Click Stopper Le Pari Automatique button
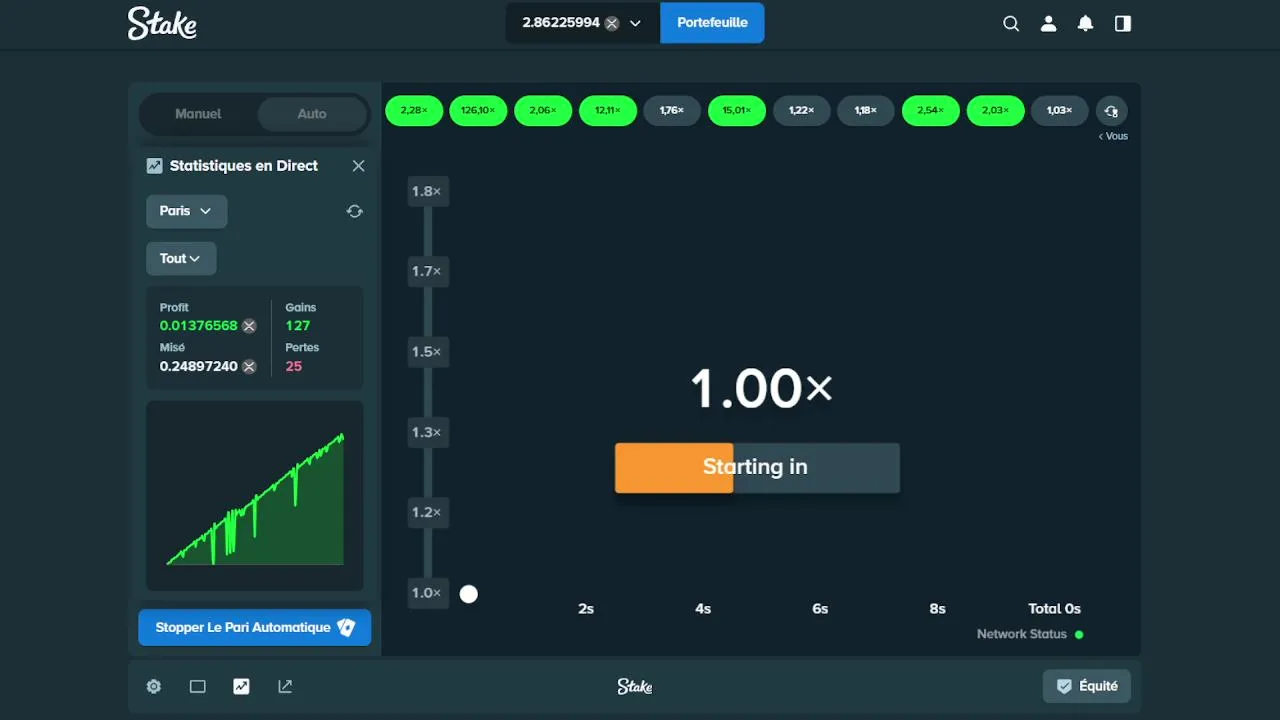Screen dimensions: 1280x720 pos(254,628)
